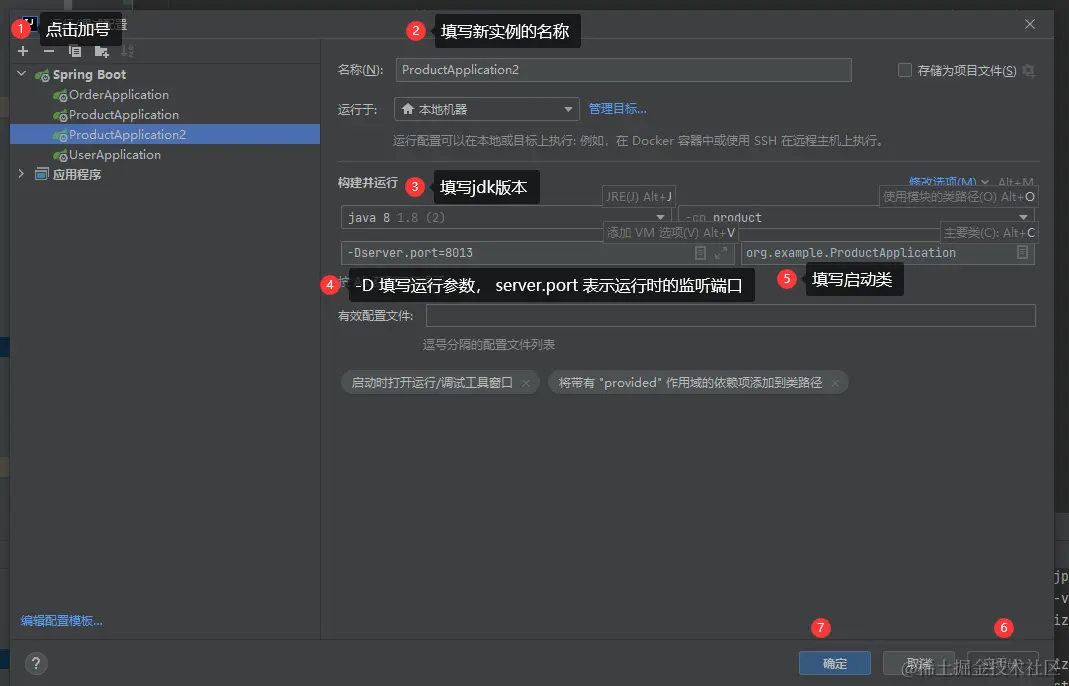Focus the 有效配置文件 input field
The image size is (1069, 686).
[731, 316]
